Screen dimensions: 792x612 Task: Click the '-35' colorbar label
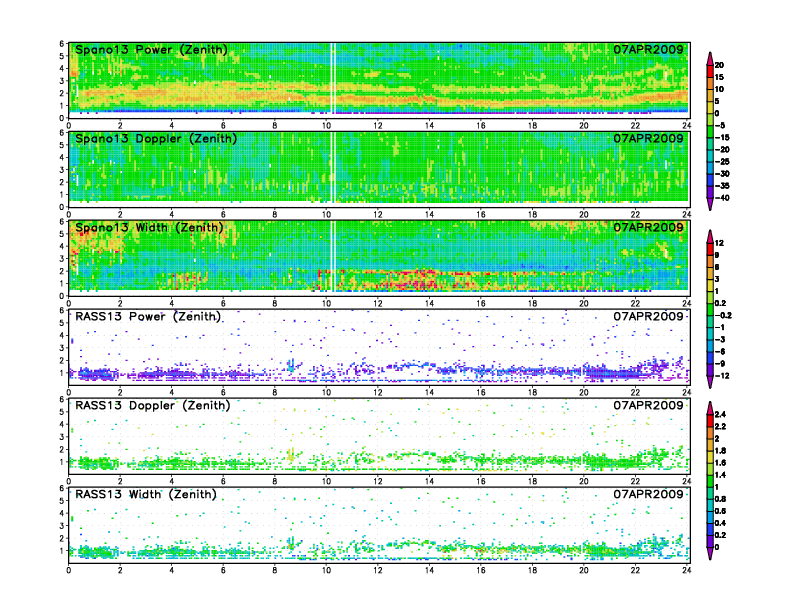click(722, 186)
